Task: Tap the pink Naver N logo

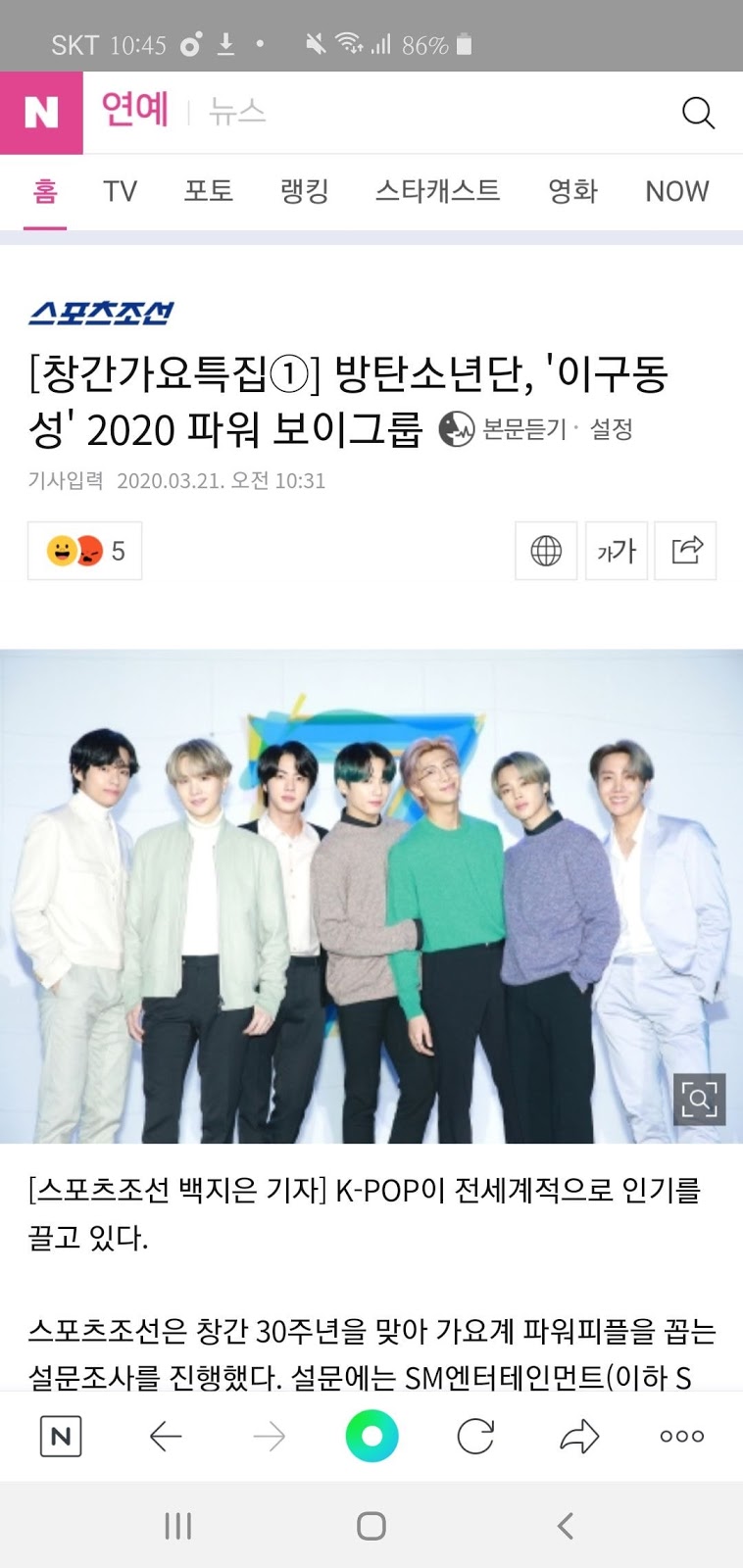Action: [41, 113]
